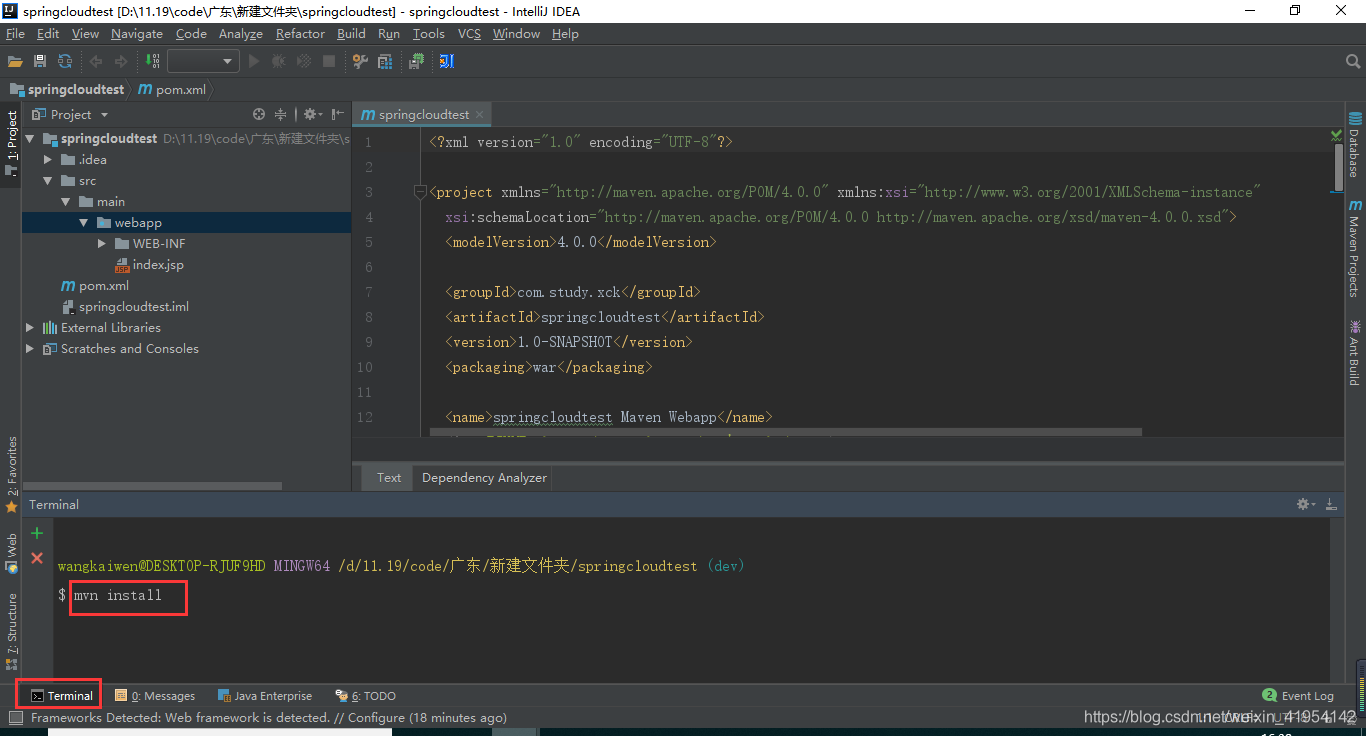The width and height of the screenshot is (1366, 736).
Task: Collapse the webapp folder
Action: [x=84, y=223]
